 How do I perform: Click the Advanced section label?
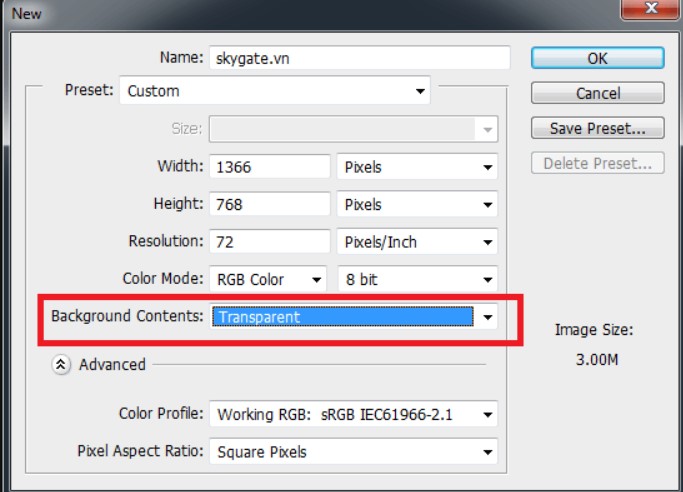pyautogui.click(x=112, y=364)
